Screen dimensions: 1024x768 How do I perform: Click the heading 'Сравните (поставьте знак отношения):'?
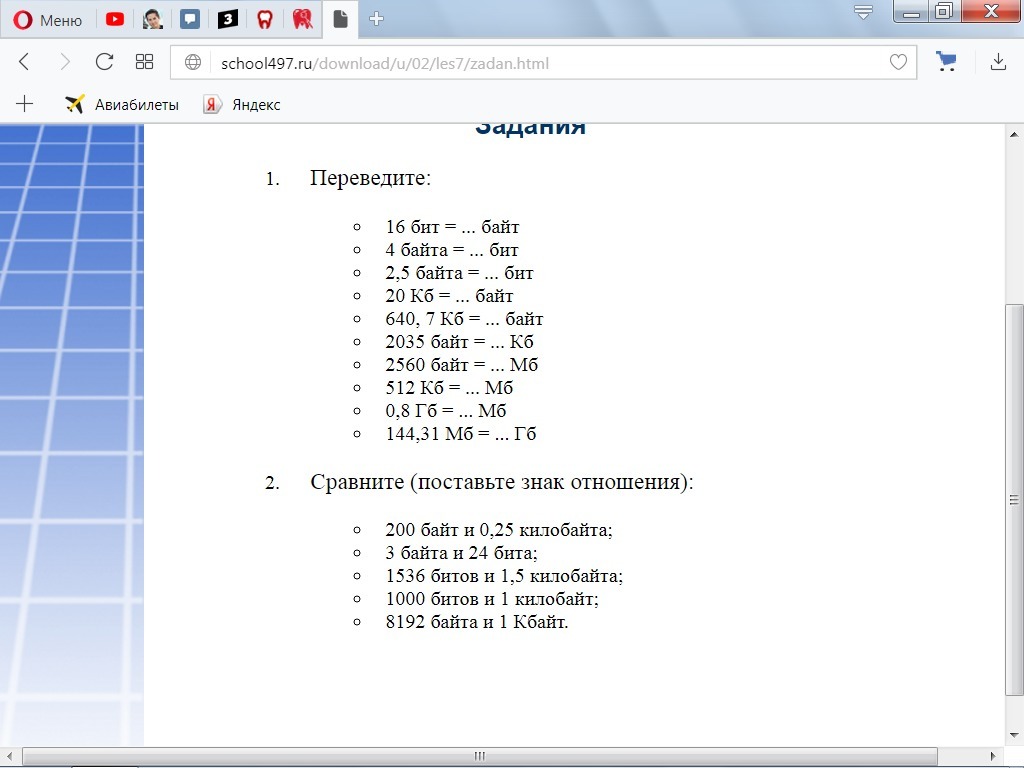coord(502,482)
